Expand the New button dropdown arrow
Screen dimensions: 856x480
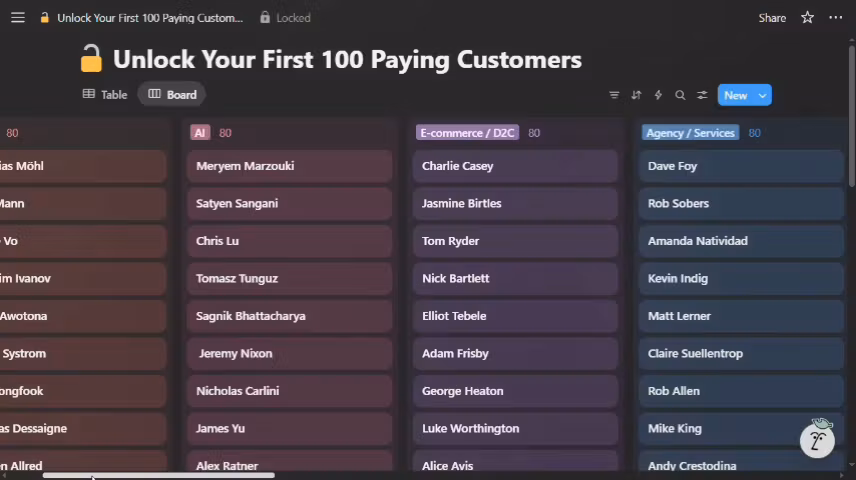point(763,95)
